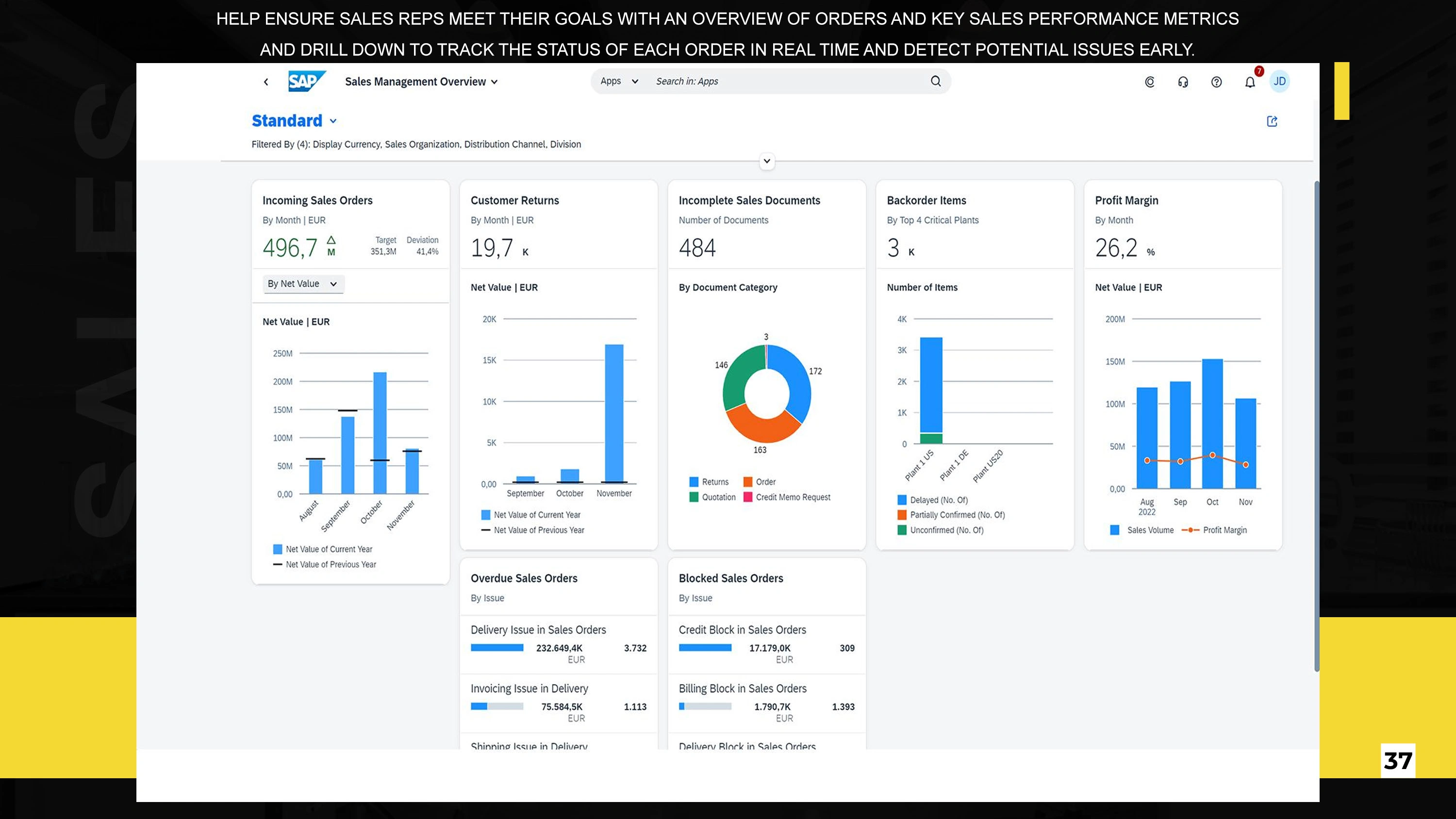Click the help question mark icon
1456x819 pixels.
pyautogui.click(x=1216, y=82)
